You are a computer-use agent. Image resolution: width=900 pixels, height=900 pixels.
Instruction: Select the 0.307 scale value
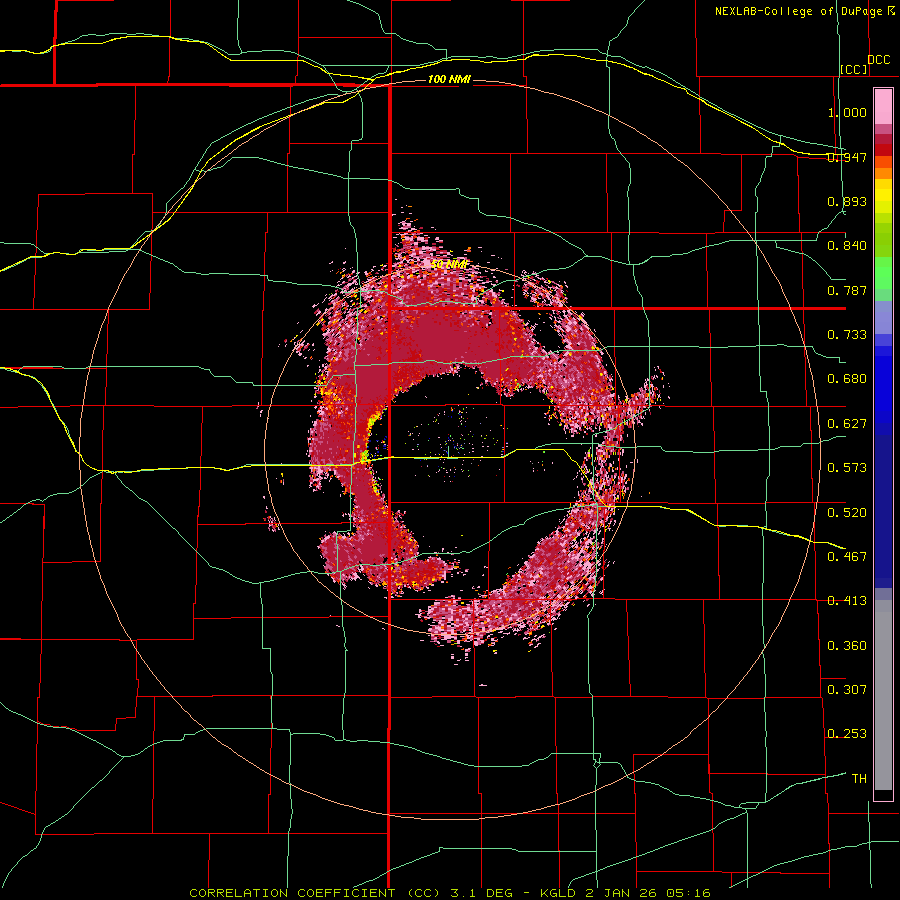[x=847, y=689]
